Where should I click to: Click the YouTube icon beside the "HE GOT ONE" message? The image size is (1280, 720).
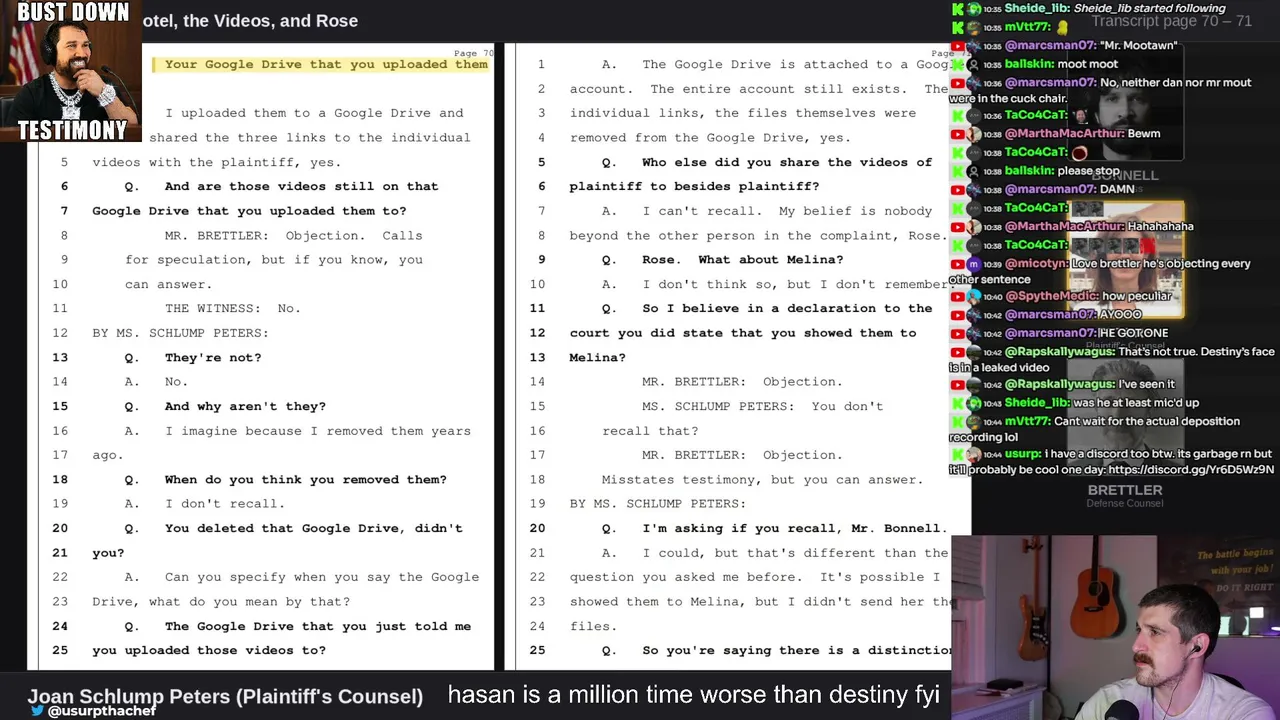tap(957, 333)
